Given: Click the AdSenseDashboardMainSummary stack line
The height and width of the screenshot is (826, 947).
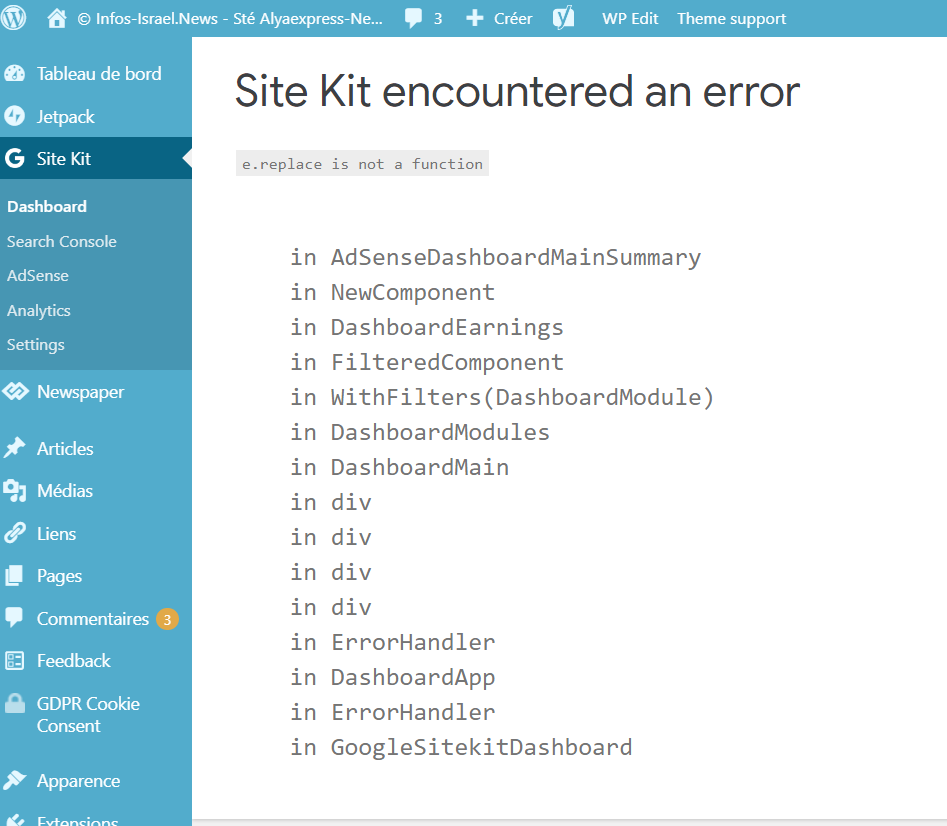Looking at the screenshot, I should click(495, 257).
